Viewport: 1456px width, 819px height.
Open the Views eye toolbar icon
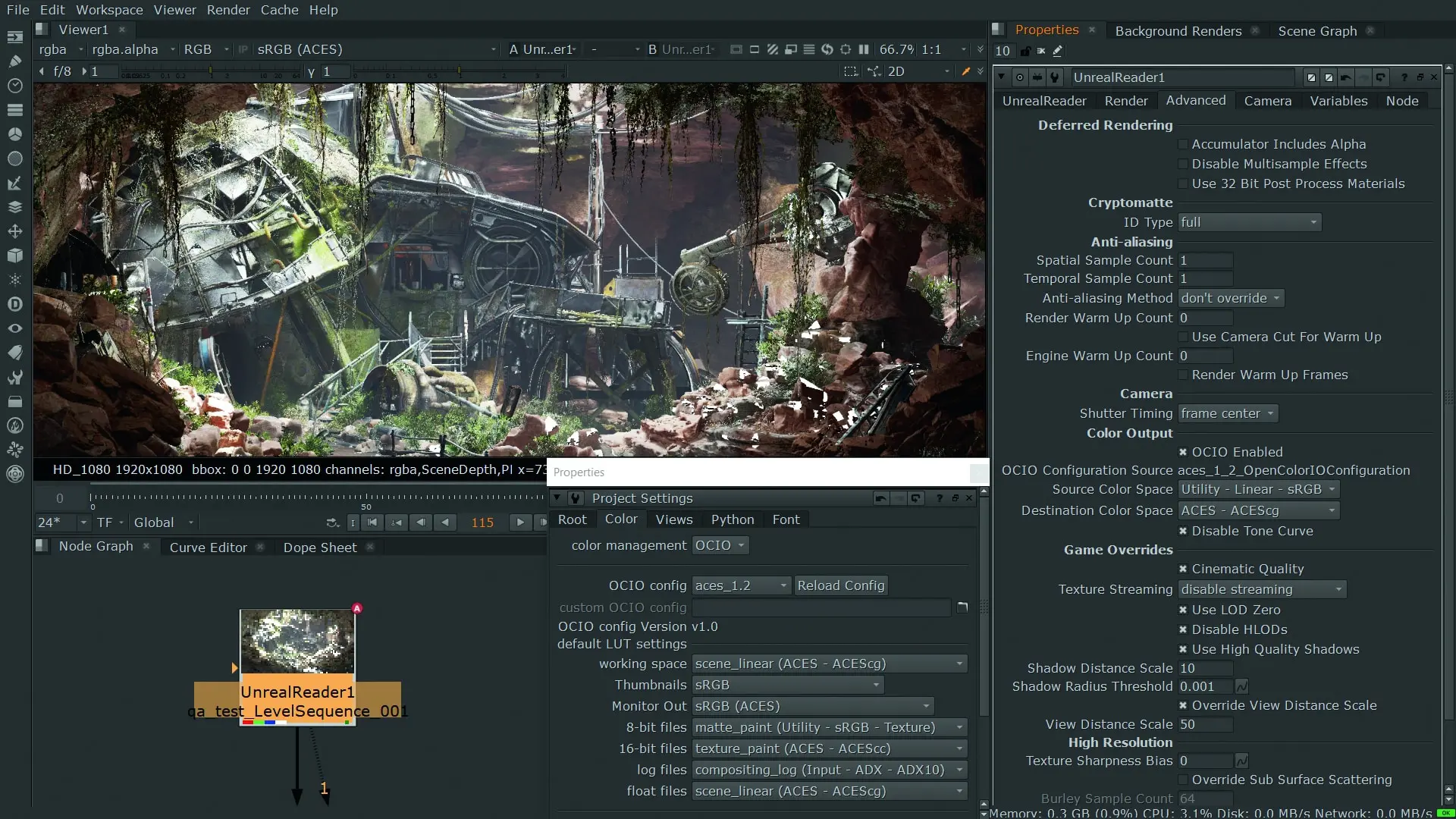pos(14,328)
